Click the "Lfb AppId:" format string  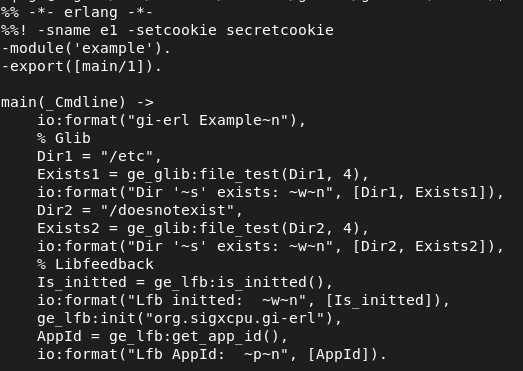[x=208, y=355]
